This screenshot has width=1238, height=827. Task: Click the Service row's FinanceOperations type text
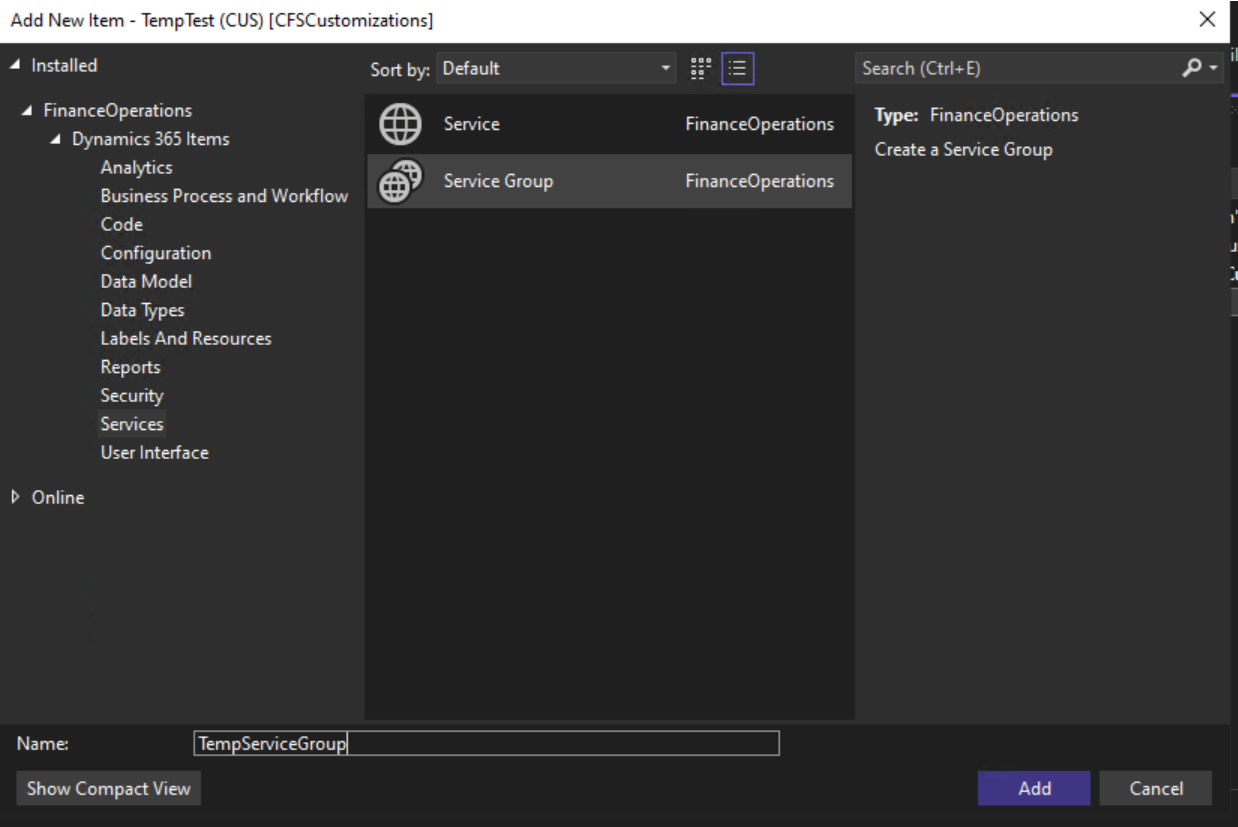point(759,124)
